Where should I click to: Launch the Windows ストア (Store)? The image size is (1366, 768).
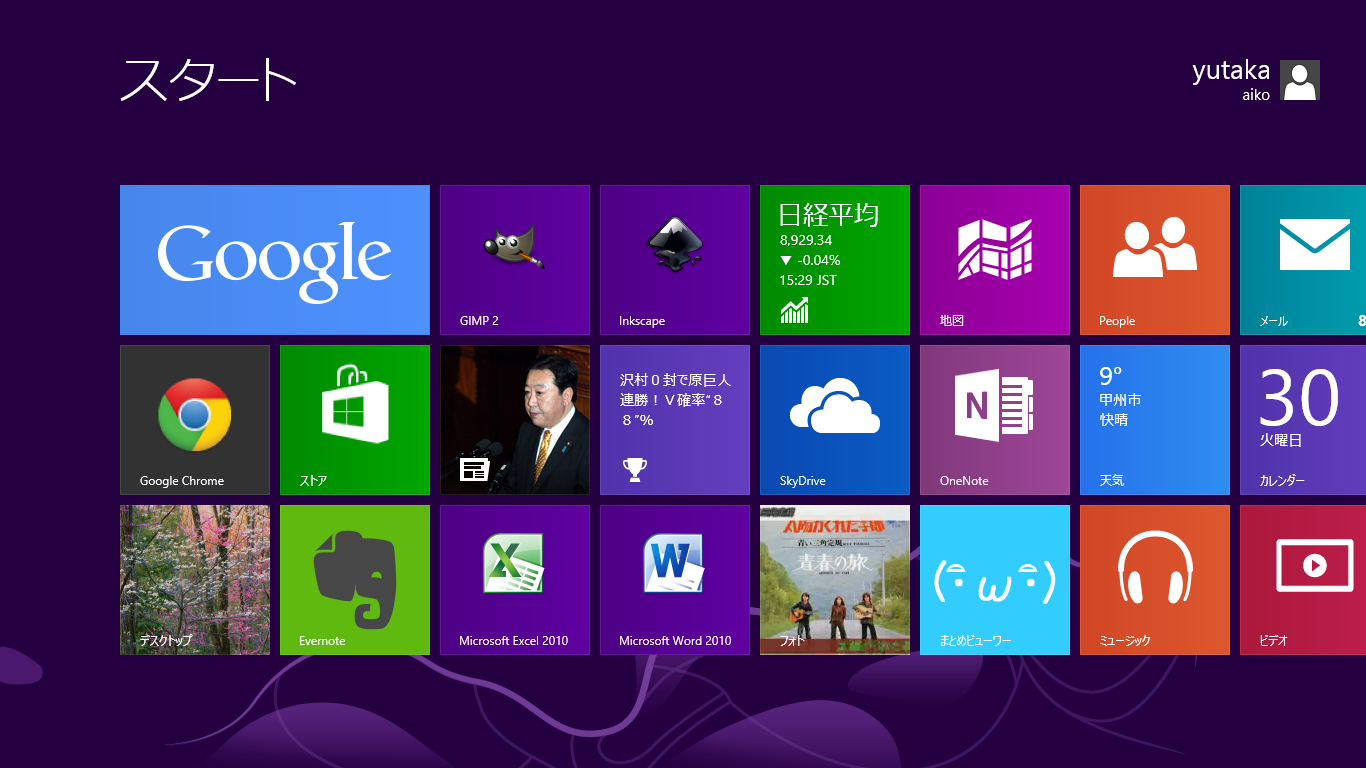pos(354,420)
